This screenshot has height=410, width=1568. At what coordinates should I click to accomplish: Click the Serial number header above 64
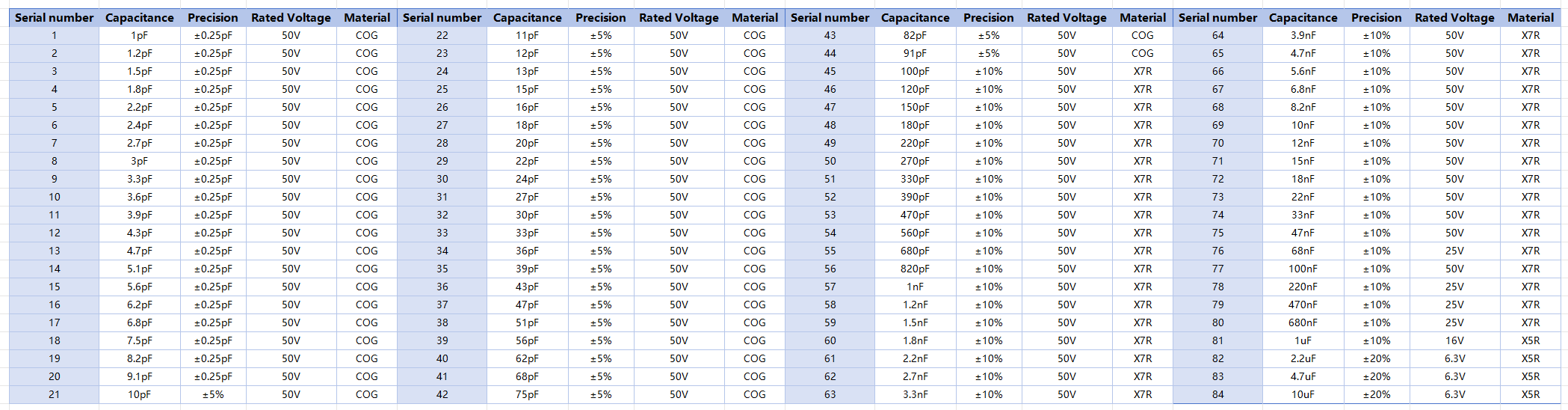click(1217, 17)
